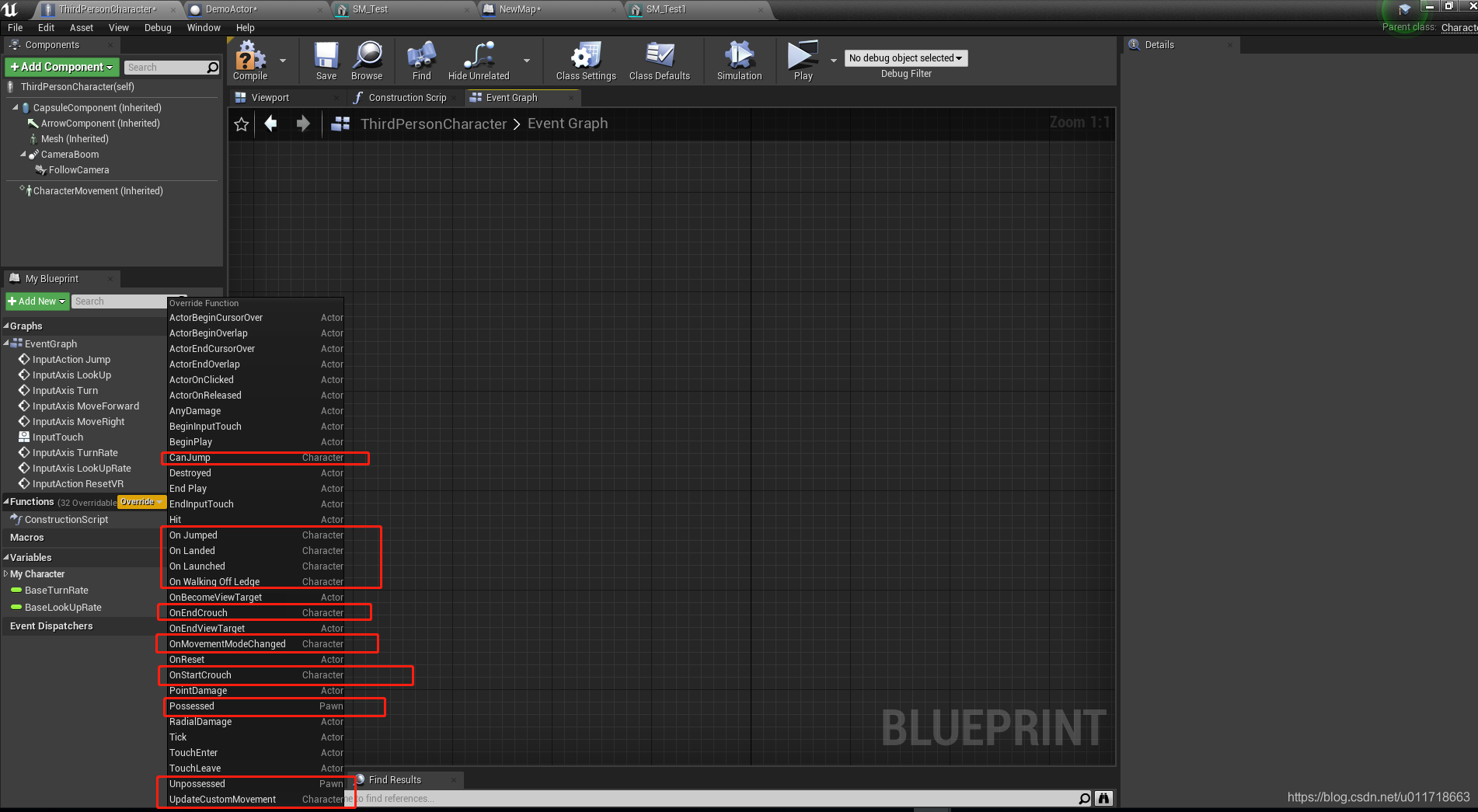This screenshot has width=1478, height=812.
Task: Click the Override functions dropdown button
Action: [141, 502]
